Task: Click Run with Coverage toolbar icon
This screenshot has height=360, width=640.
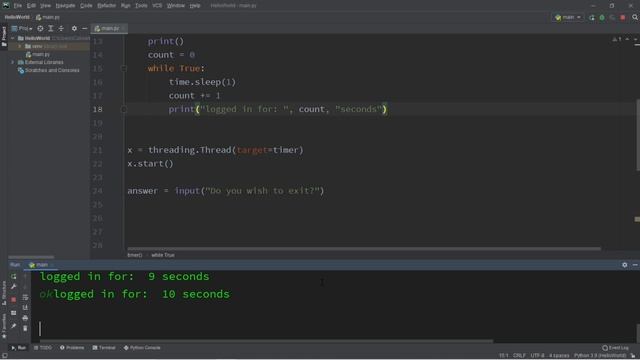Action: tap(612, 18)
